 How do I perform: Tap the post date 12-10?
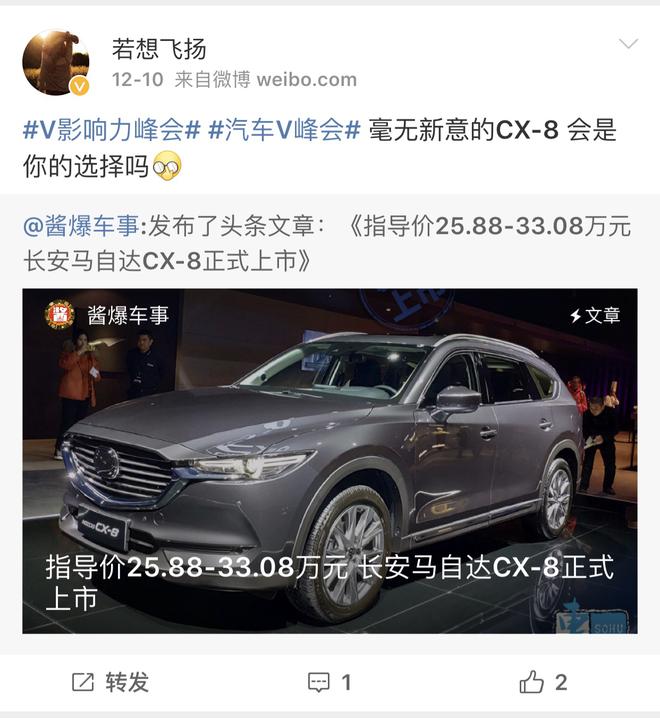tap(138, 80)
